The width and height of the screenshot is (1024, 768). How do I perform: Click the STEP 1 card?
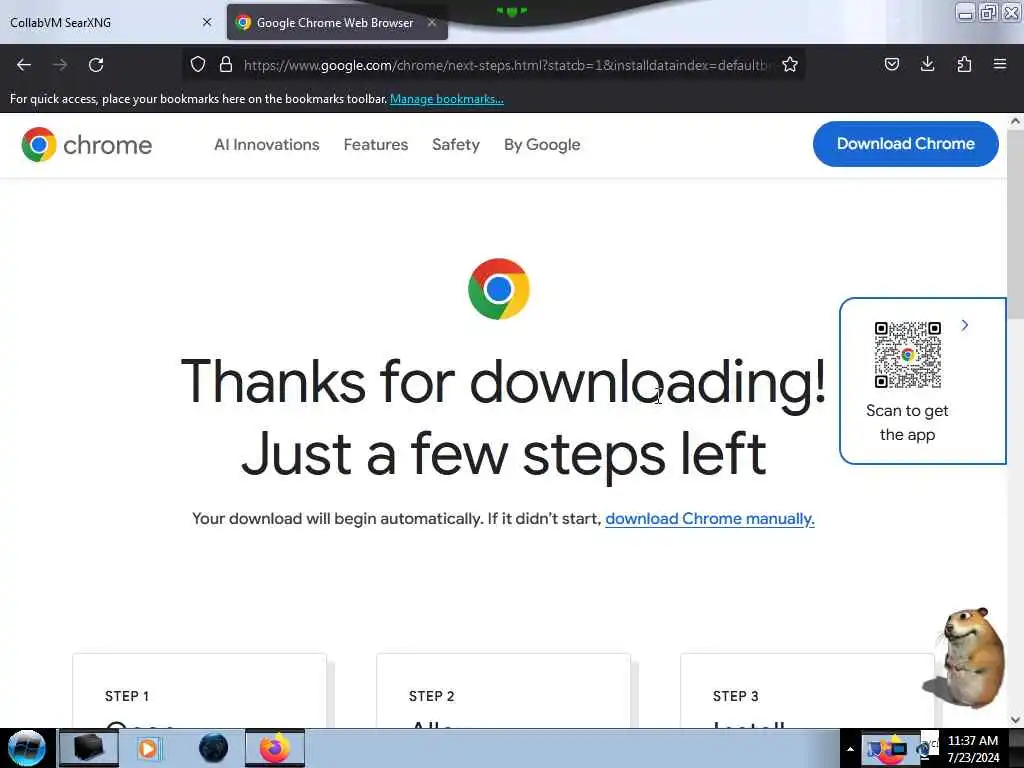coord(199,690)
